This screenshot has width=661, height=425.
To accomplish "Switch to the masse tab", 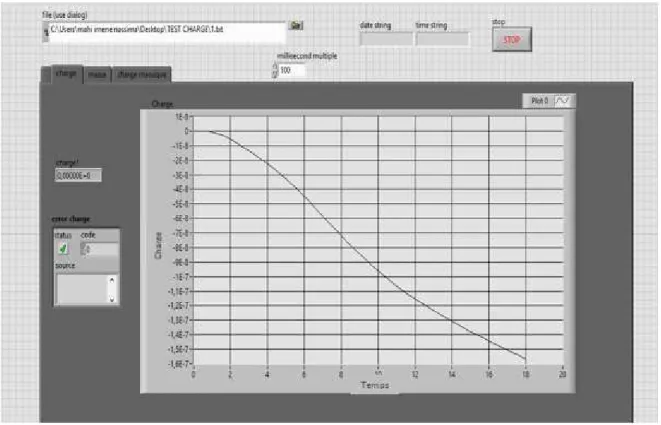I will coord(97,75).
